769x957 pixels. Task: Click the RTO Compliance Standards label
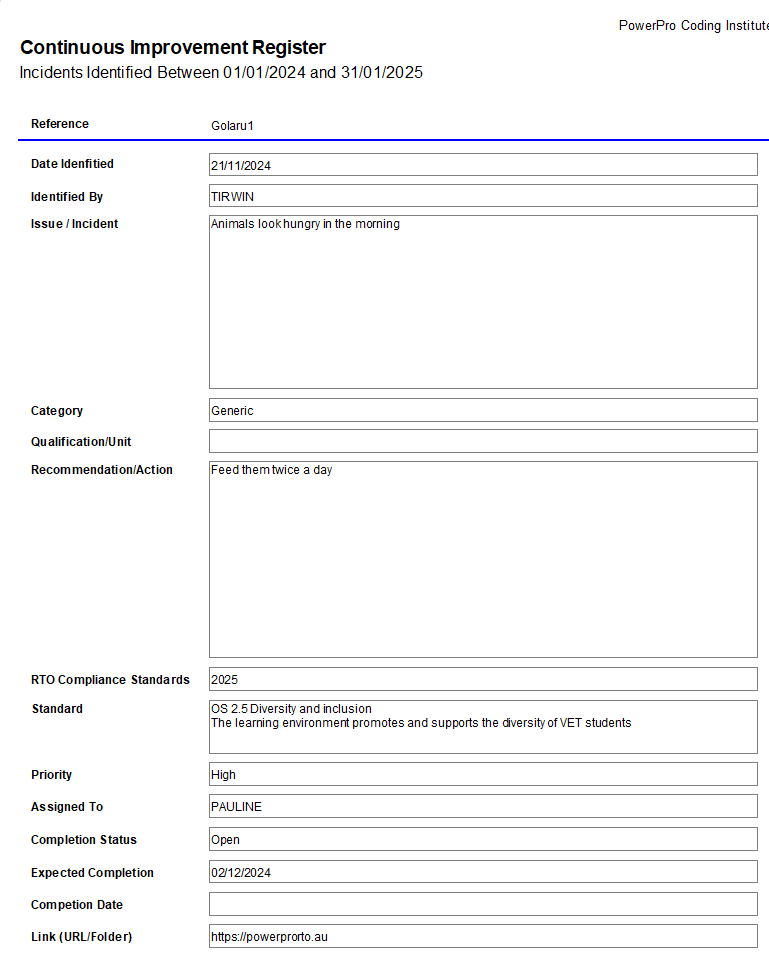110,680
